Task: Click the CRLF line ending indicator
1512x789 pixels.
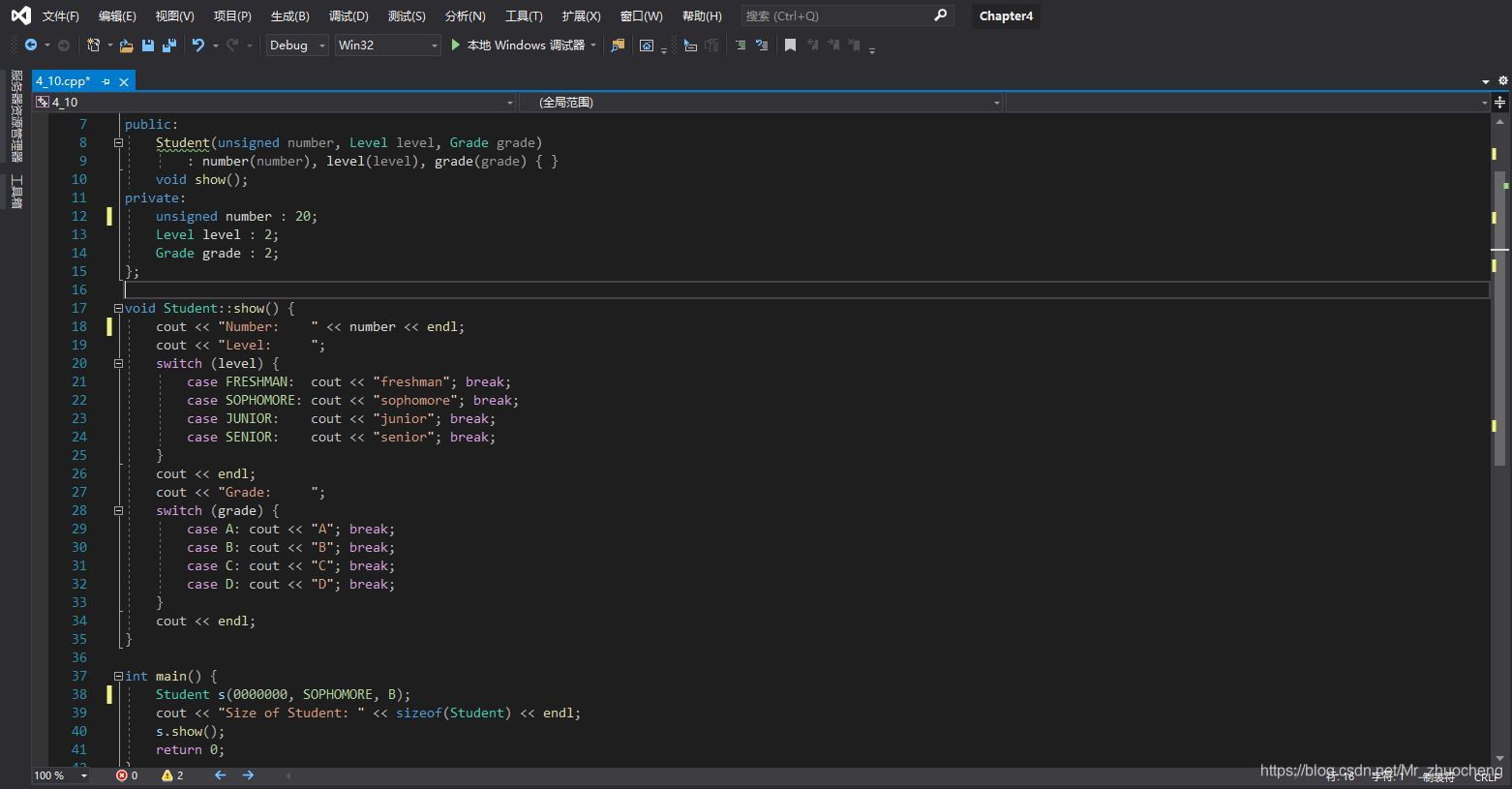Action: coord(1487,776)
